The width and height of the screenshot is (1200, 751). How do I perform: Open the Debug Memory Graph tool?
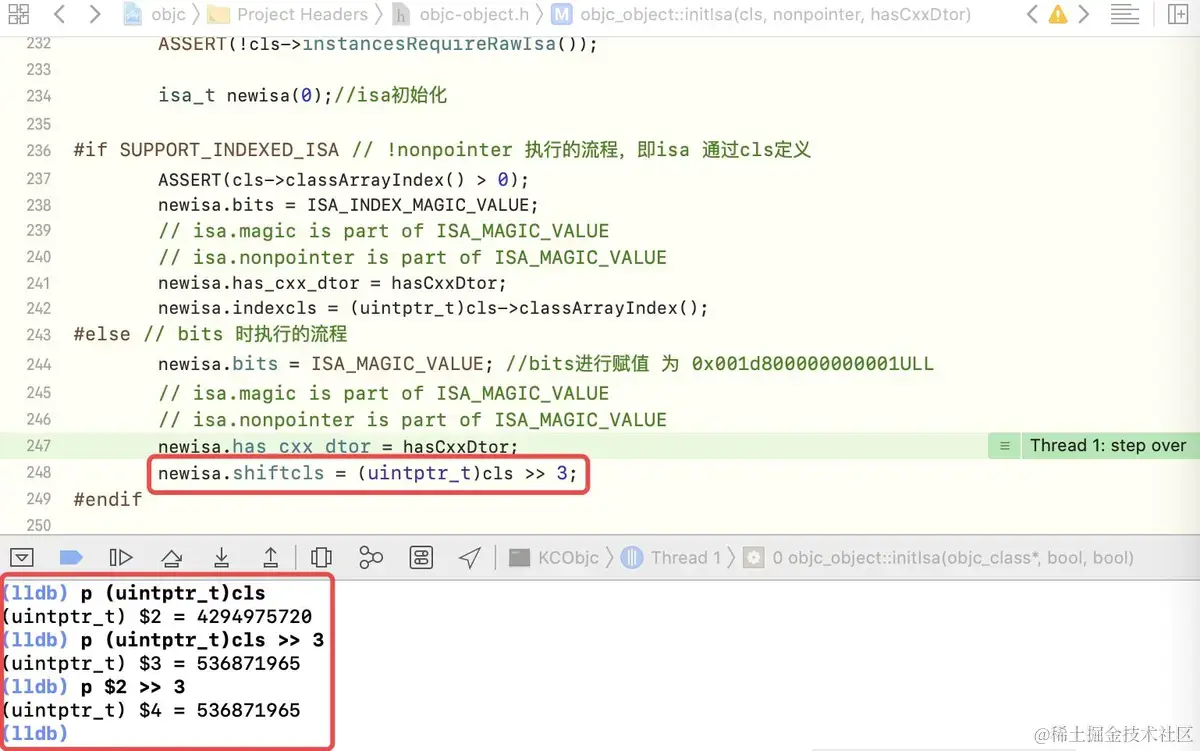click(x=371, y=557)
